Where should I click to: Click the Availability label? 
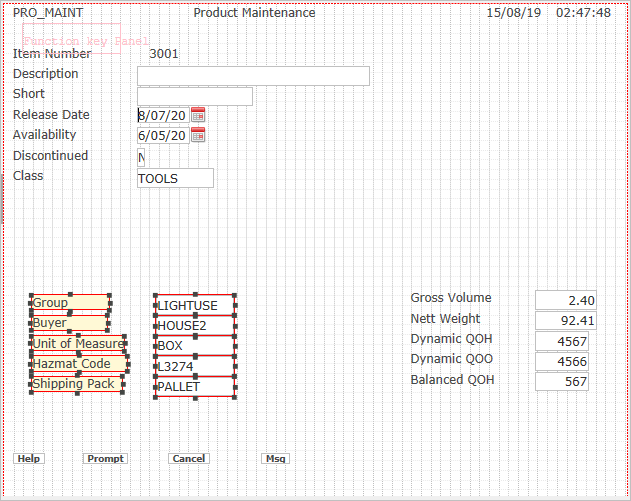pyautogui.click(x=44, y=134)
